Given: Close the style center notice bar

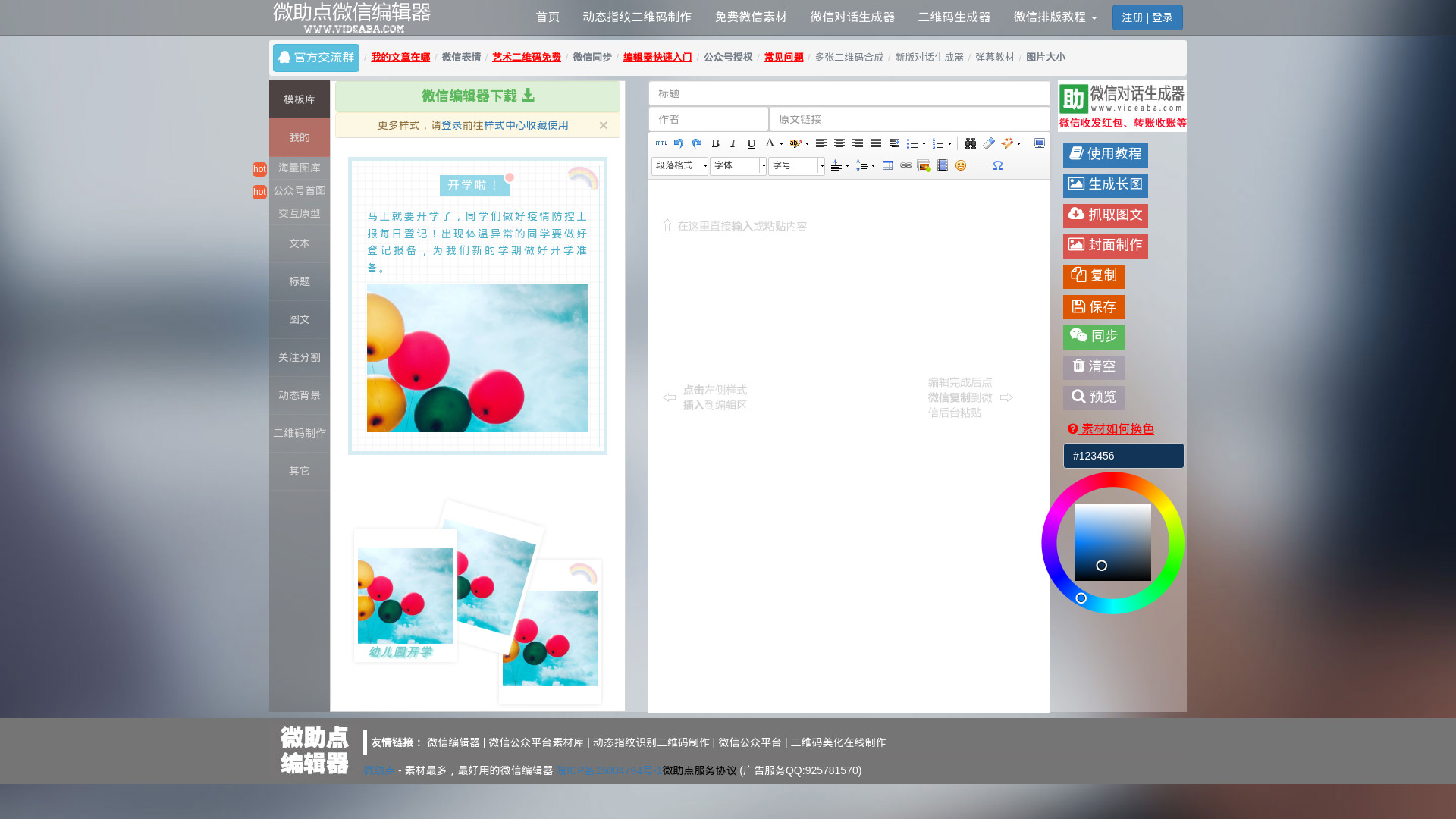Looking at the screenshot, I should point(604,125).
